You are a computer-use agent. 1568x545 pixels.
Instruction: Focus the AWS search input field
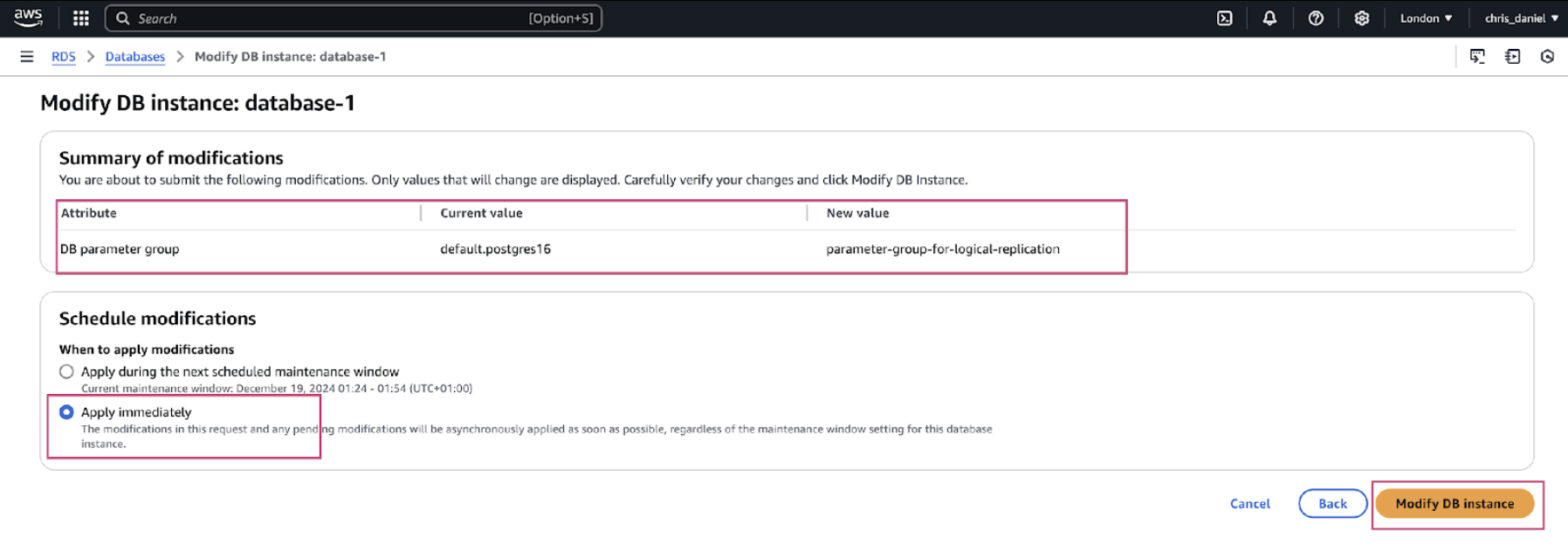point(353,18)
